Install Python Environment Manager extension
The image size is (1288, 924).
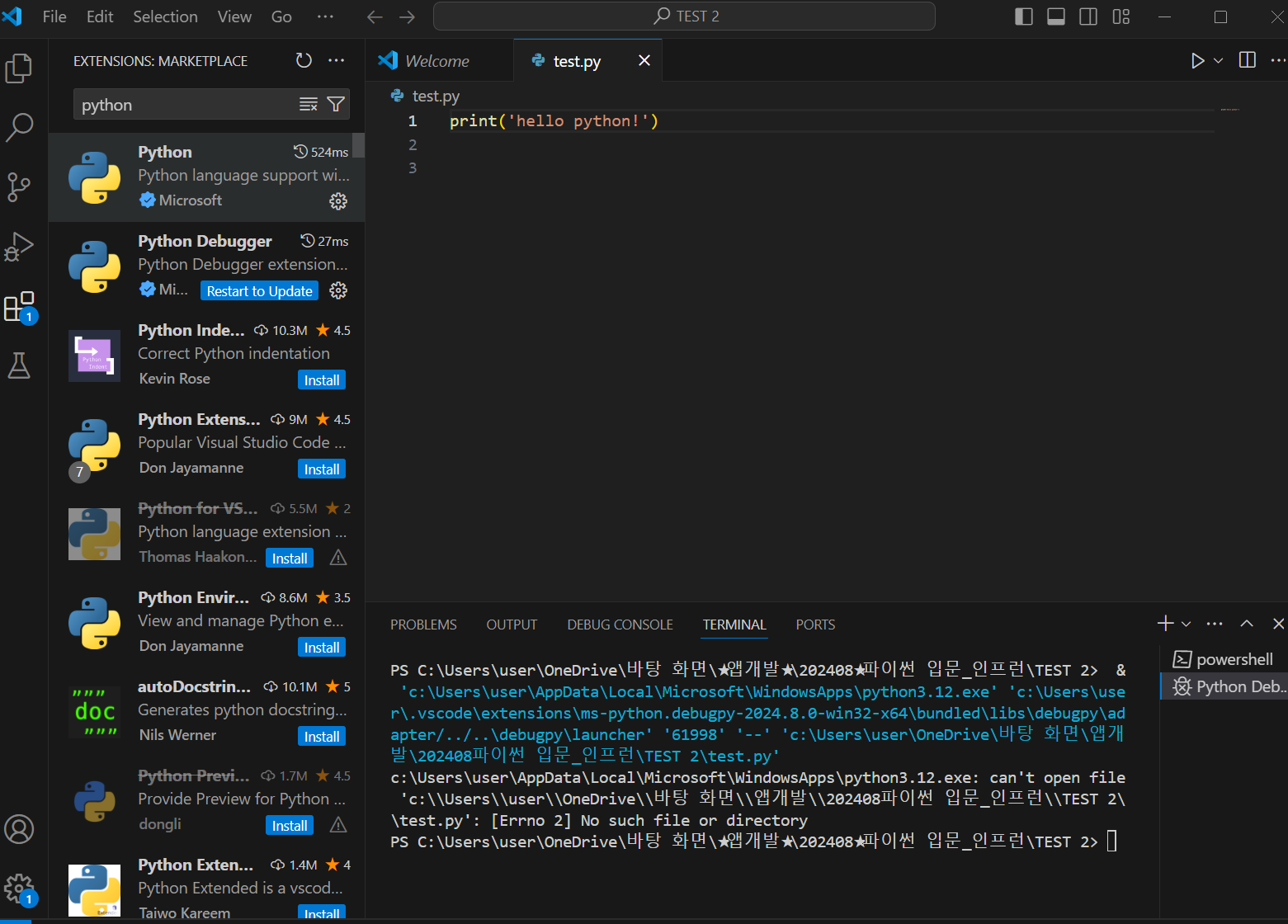[x=322, y=647]
